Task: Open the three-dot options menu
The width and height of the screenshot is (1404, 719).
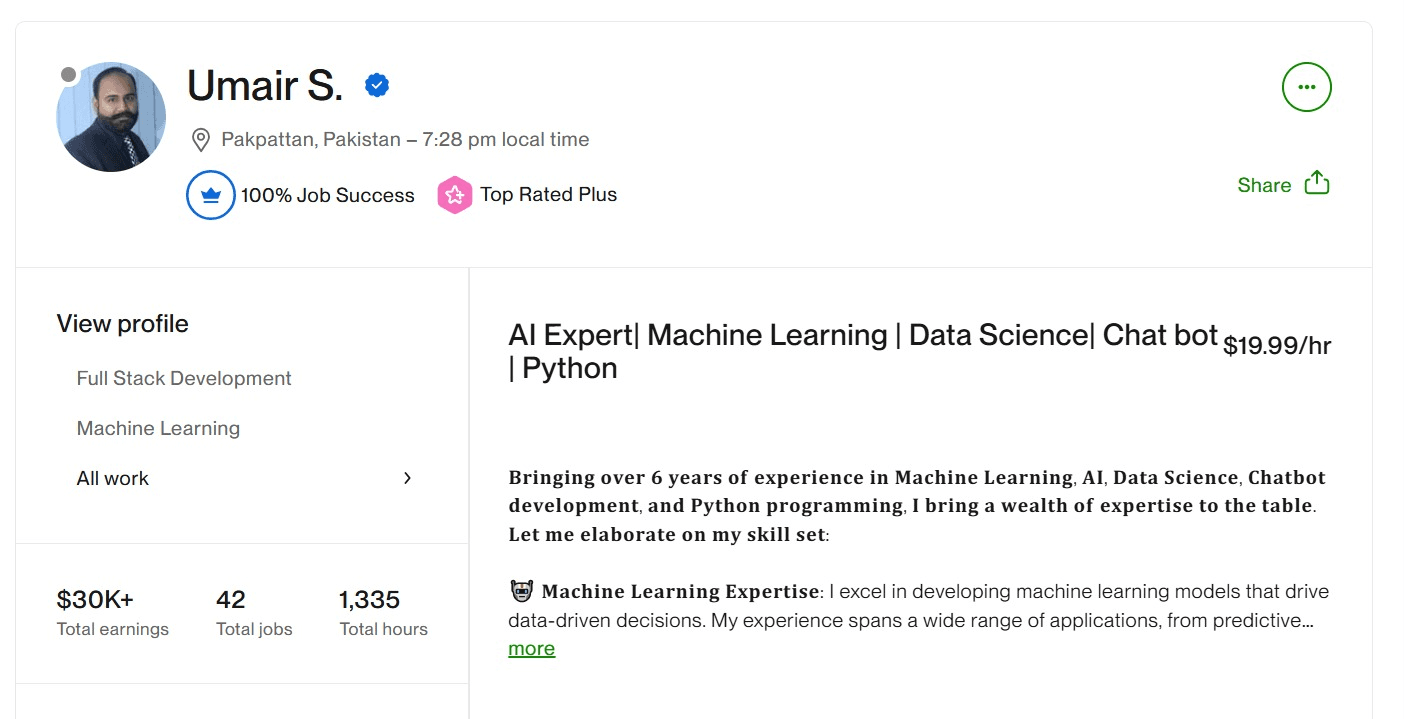Action: point(1306,87)
